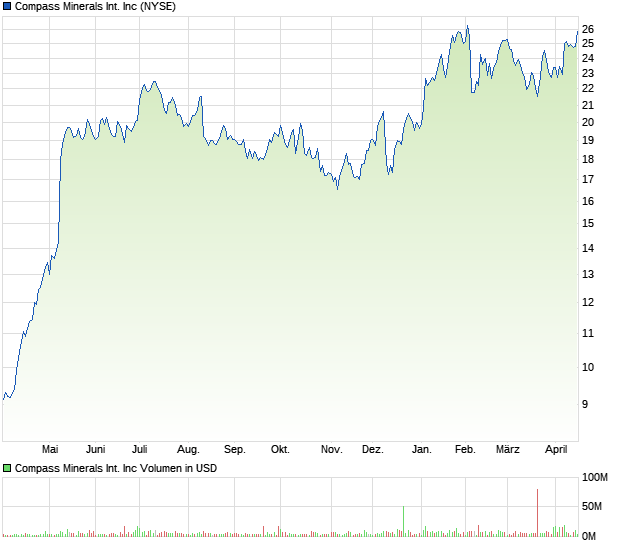Viewport: 620px width, 546px height.
Task: Click the Nov. month axis label
Action: [x=332, y=450]
